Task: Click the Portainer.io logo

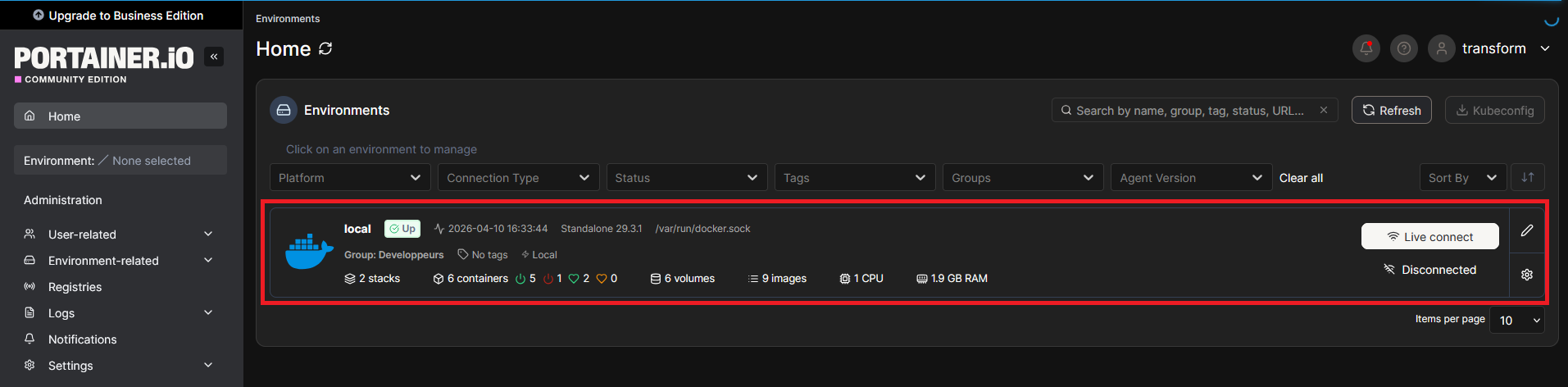Action: point(104,63)
